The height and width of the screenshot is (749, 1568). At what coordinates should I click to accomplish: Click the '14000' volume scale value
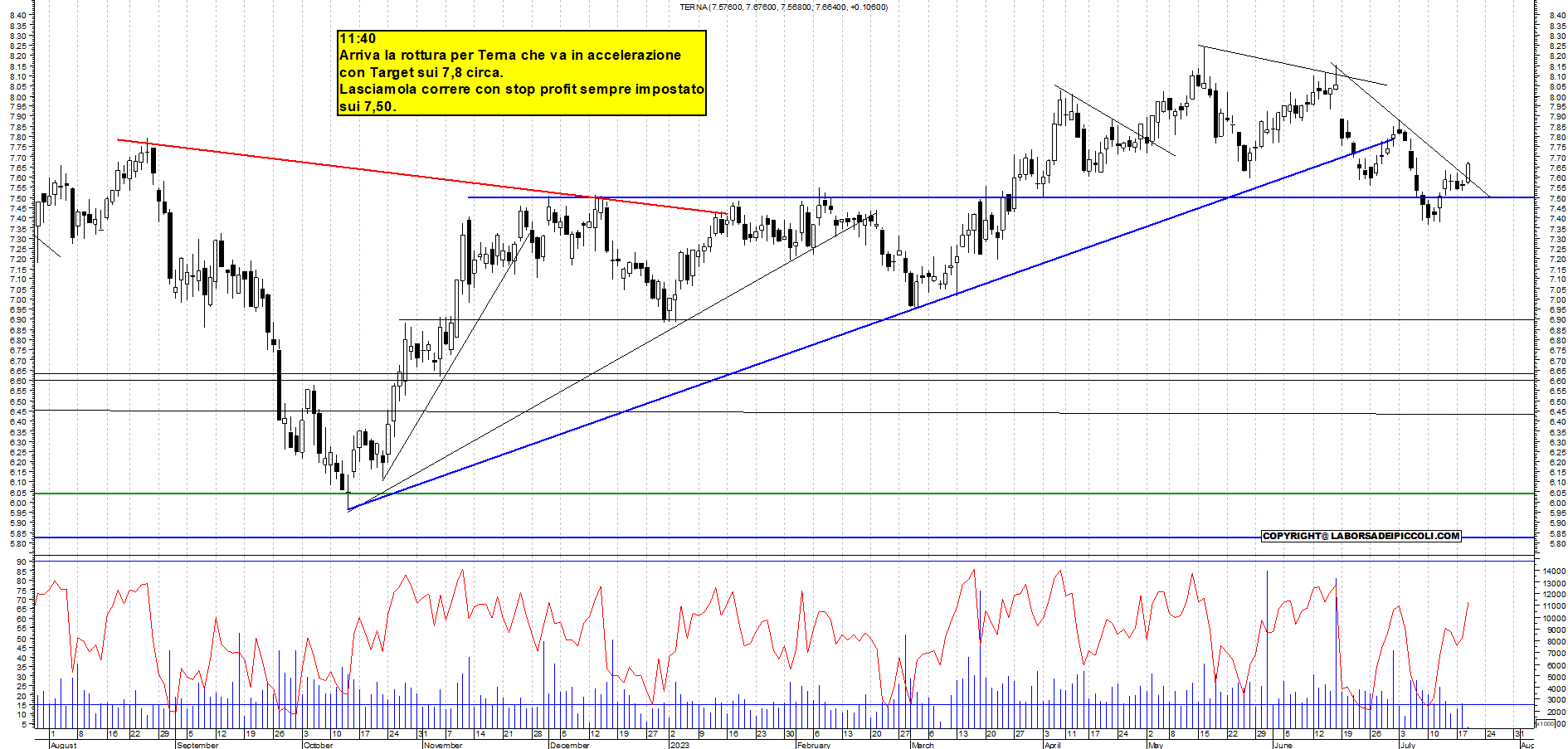[x=1553, y=571]
